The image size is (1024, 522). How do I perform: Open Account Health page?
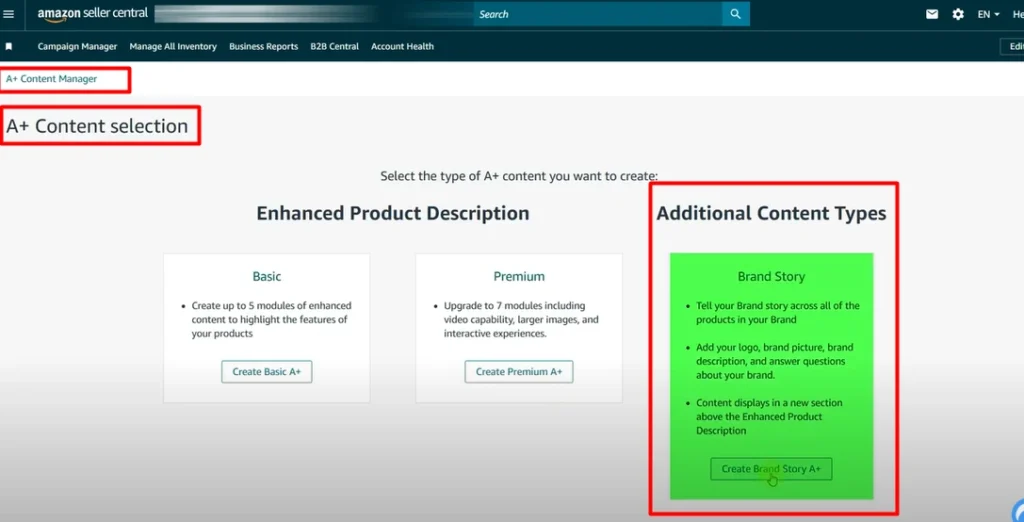click(402, 46)
